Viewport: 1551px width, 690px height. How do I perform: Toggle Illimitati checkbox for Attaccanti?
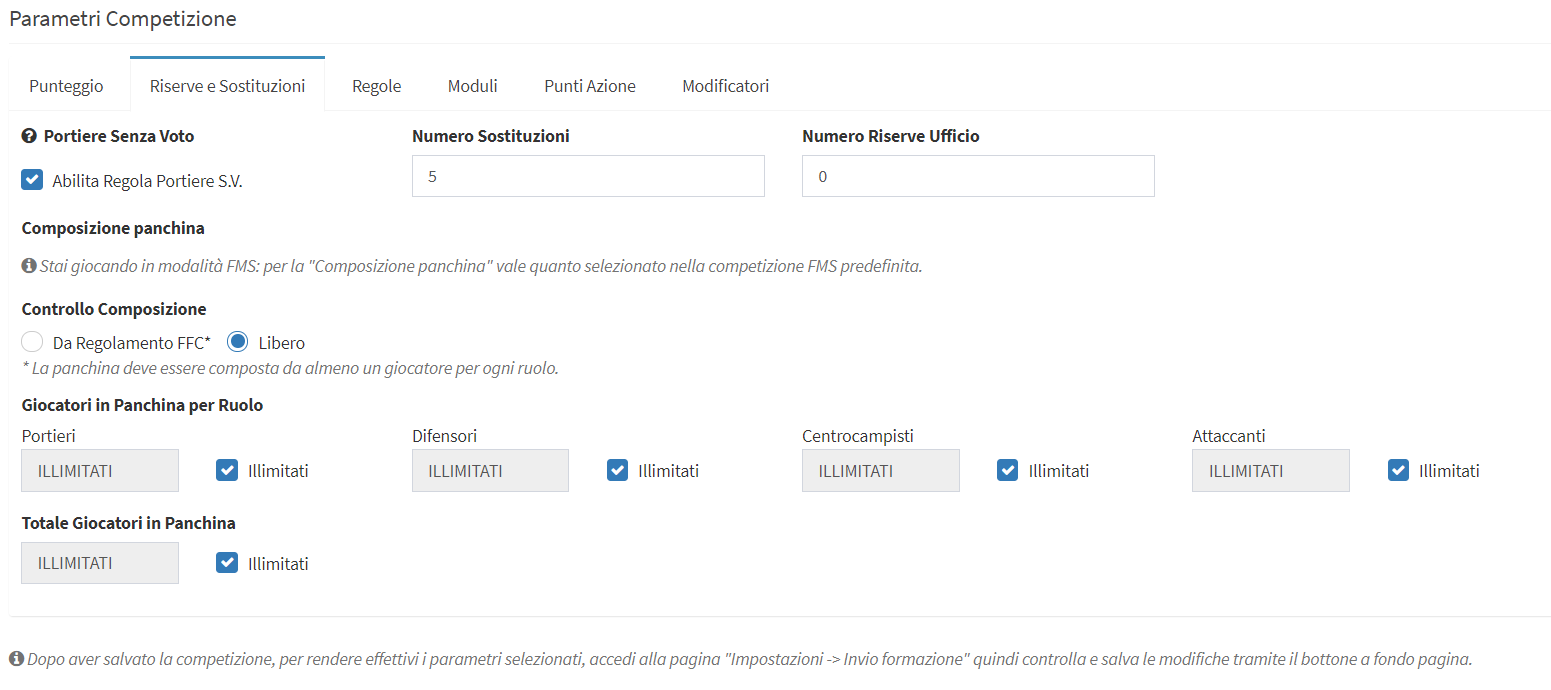point(1398,470)
